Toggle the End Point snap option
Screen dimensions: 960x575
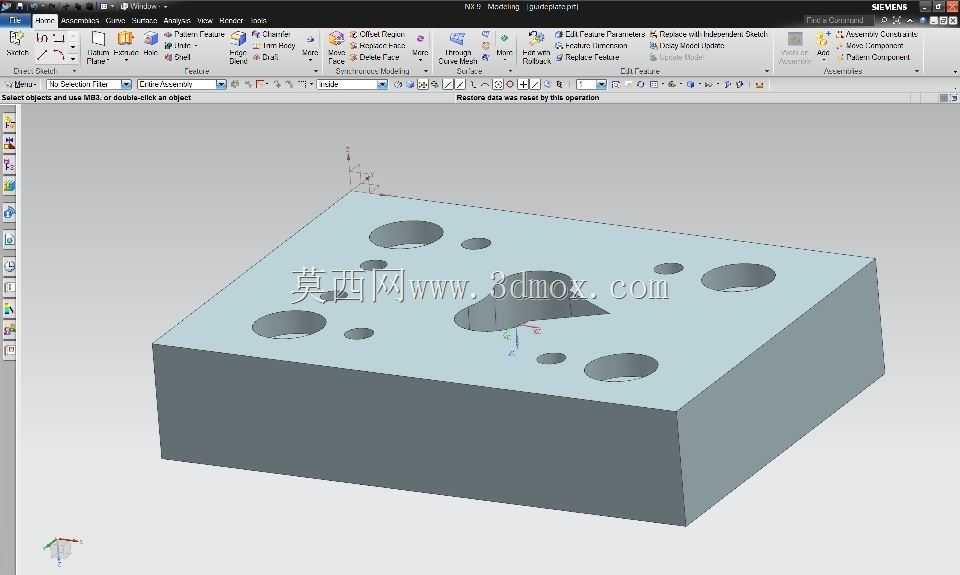click(448, 85)
